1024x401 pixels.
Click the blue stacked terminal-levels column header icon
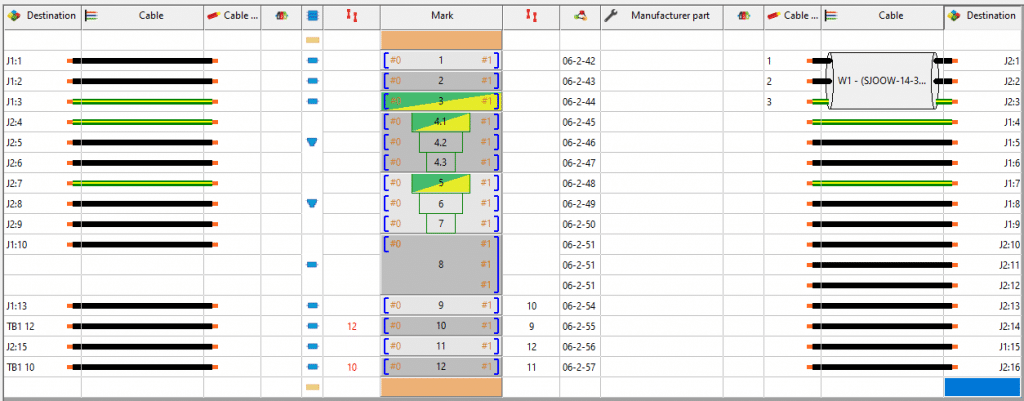click(x=312, y=16)
